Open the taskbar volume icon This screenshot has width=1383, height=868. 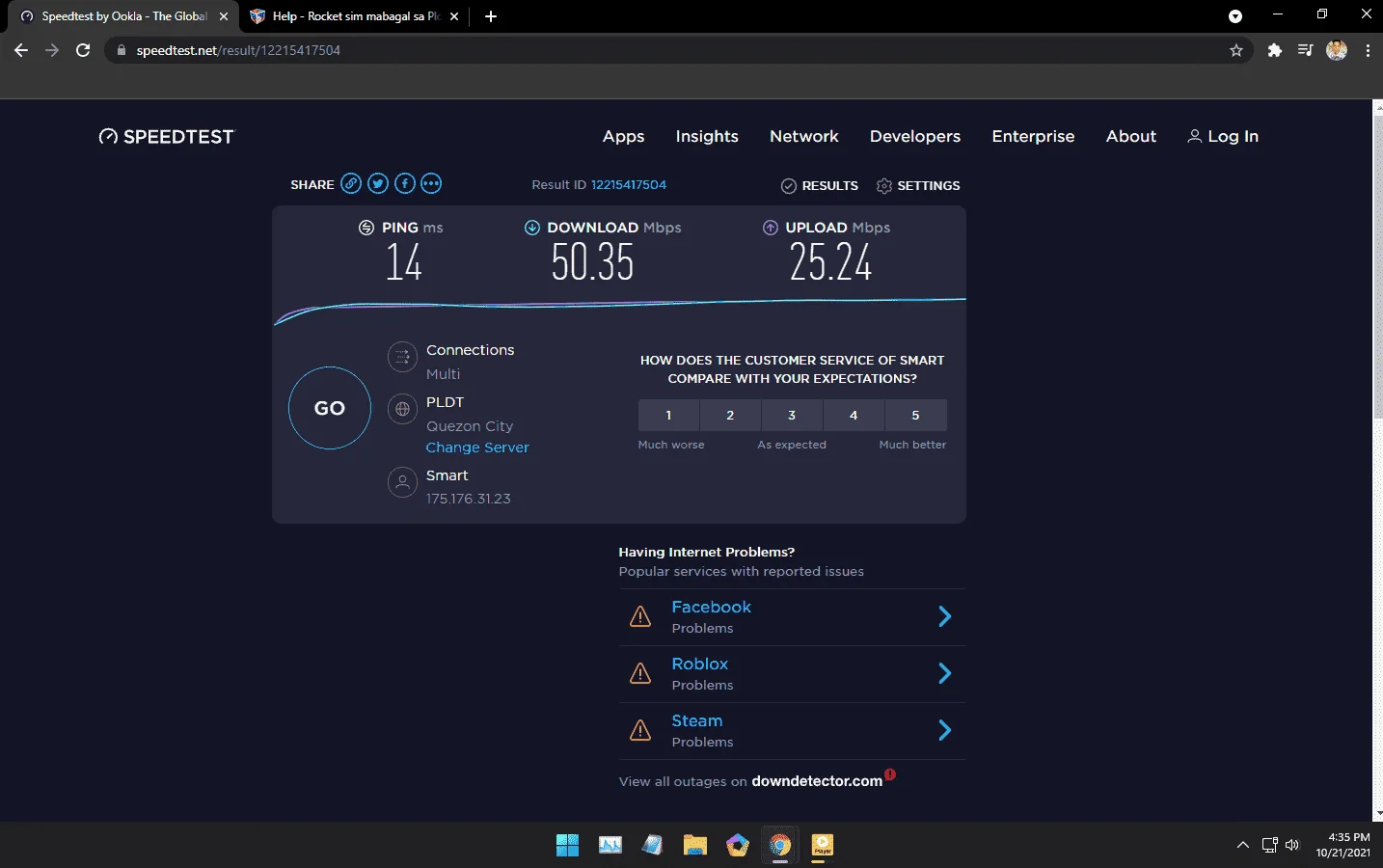1292,845
